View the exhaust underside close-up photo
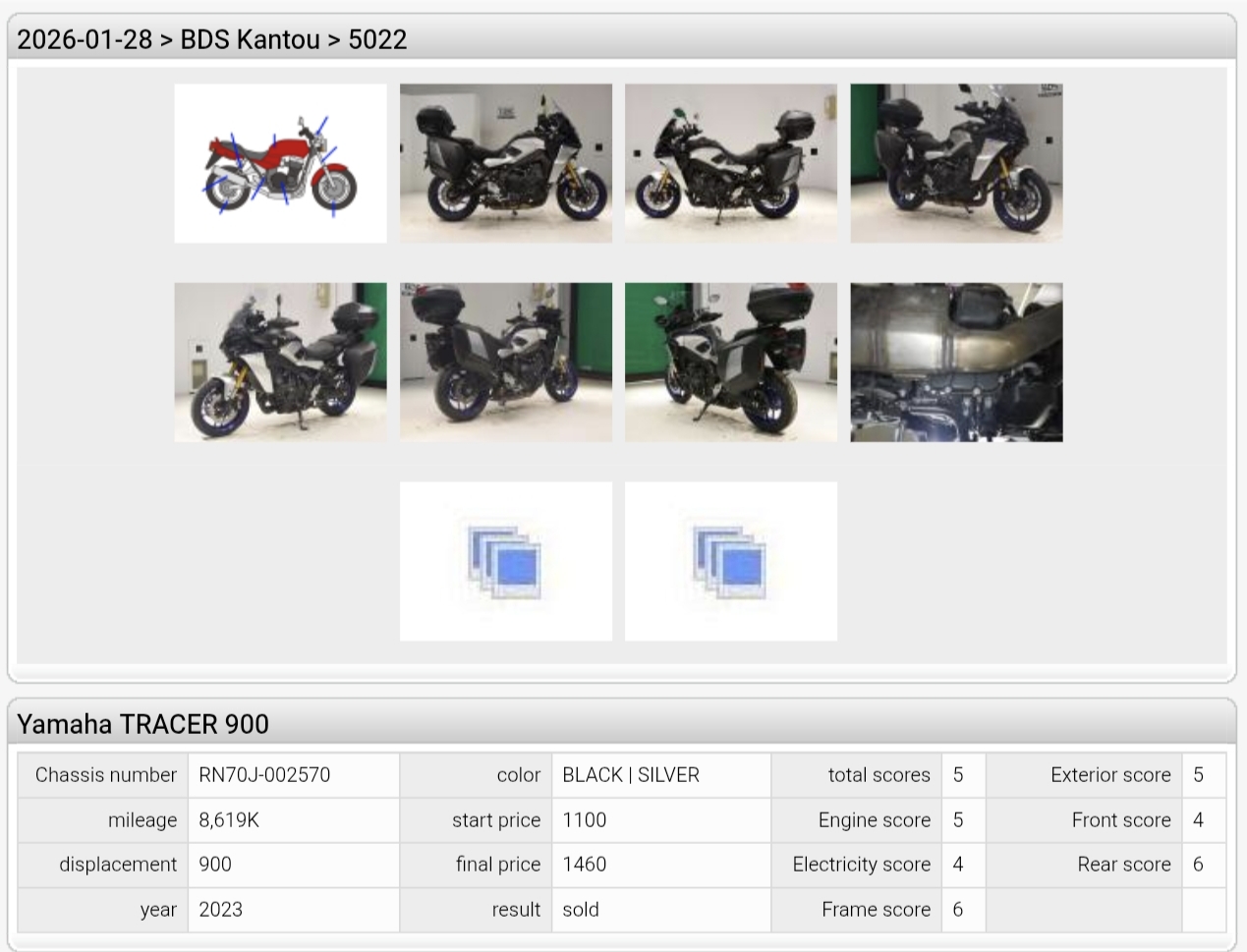 (955, 363)
